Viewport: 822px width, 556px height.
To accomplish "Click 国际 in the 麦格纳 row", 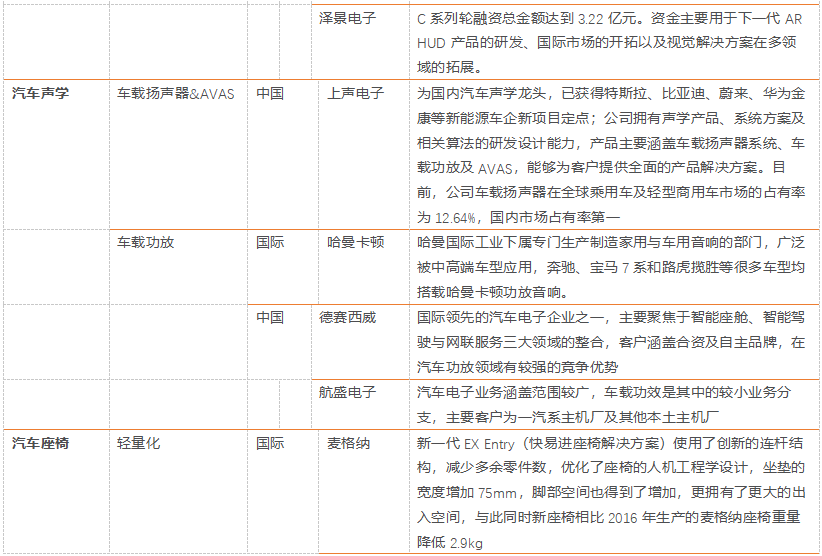I will click(270, 443).
